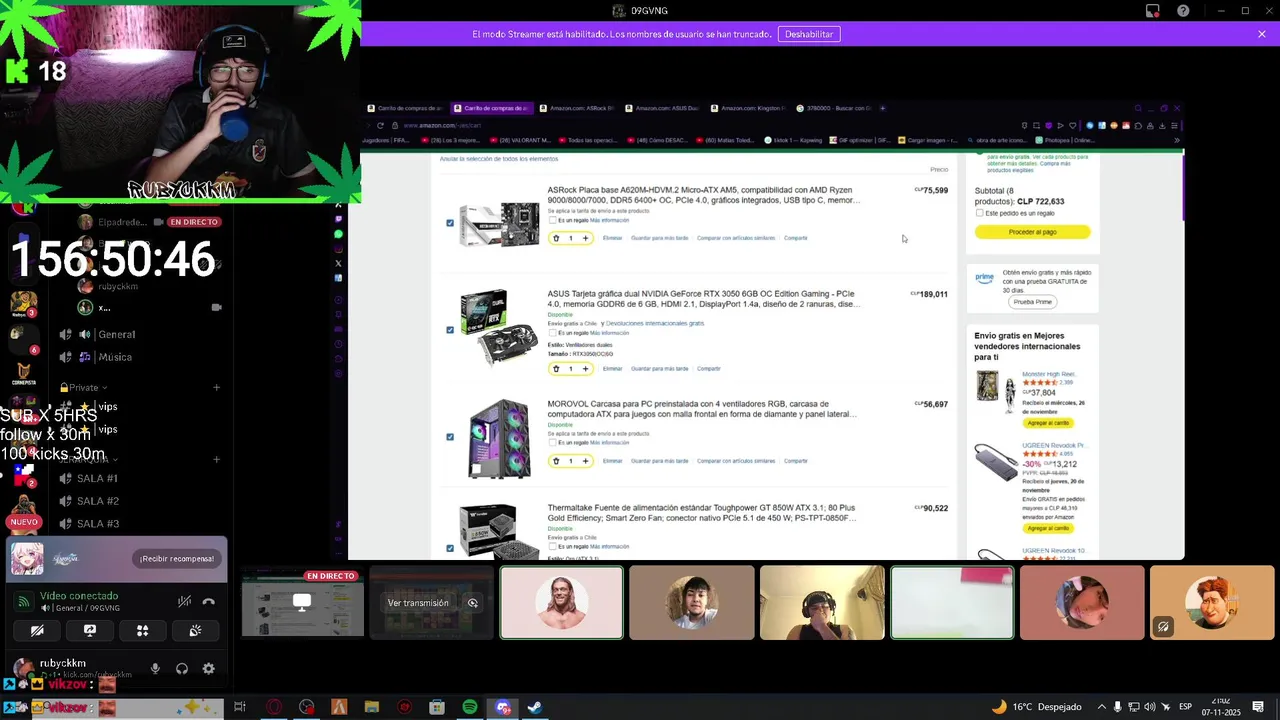Toggle noise suppression in voice panel

pos(184,602)
